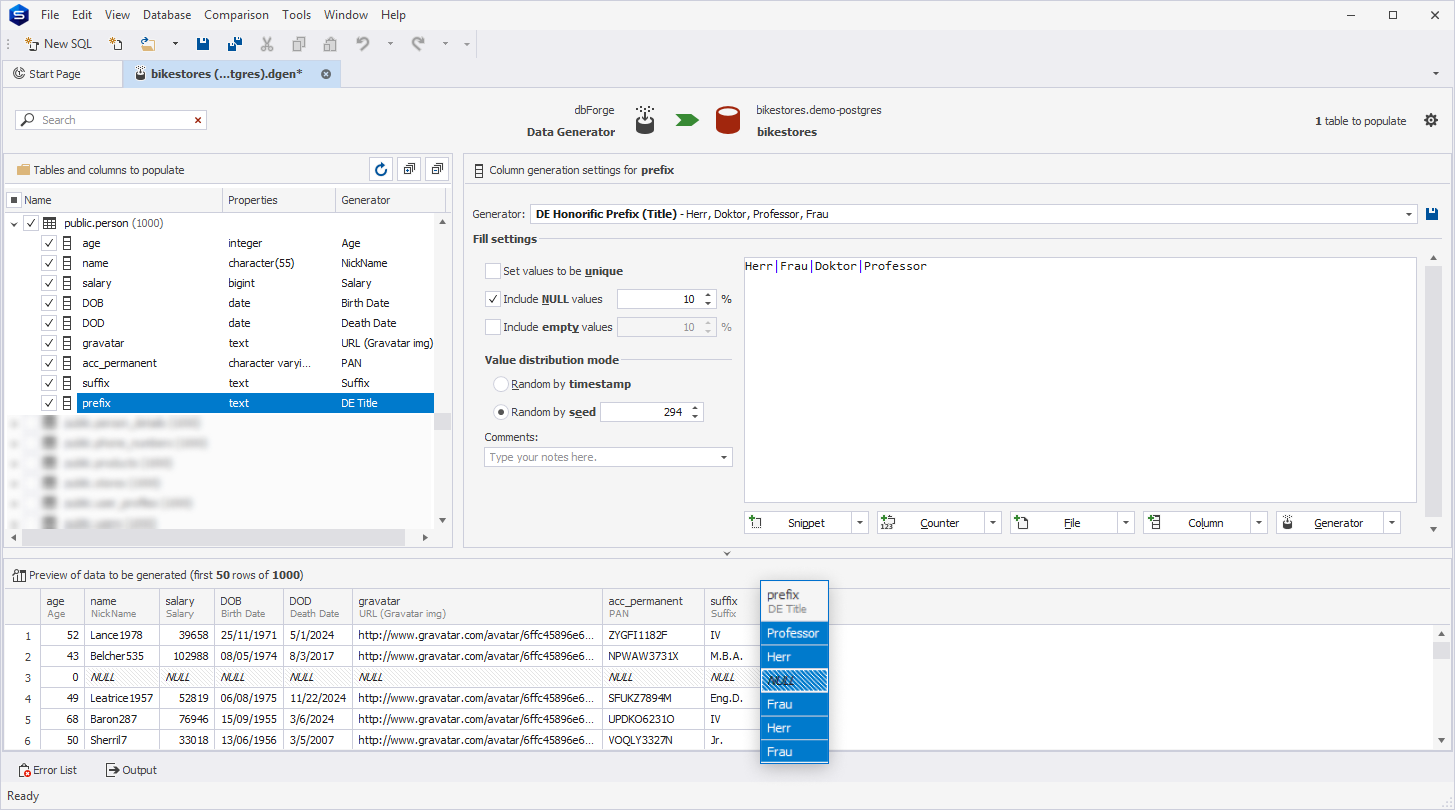
Task: Click the tab list dropdown arrow at the right
Action: click(1436, 74)
